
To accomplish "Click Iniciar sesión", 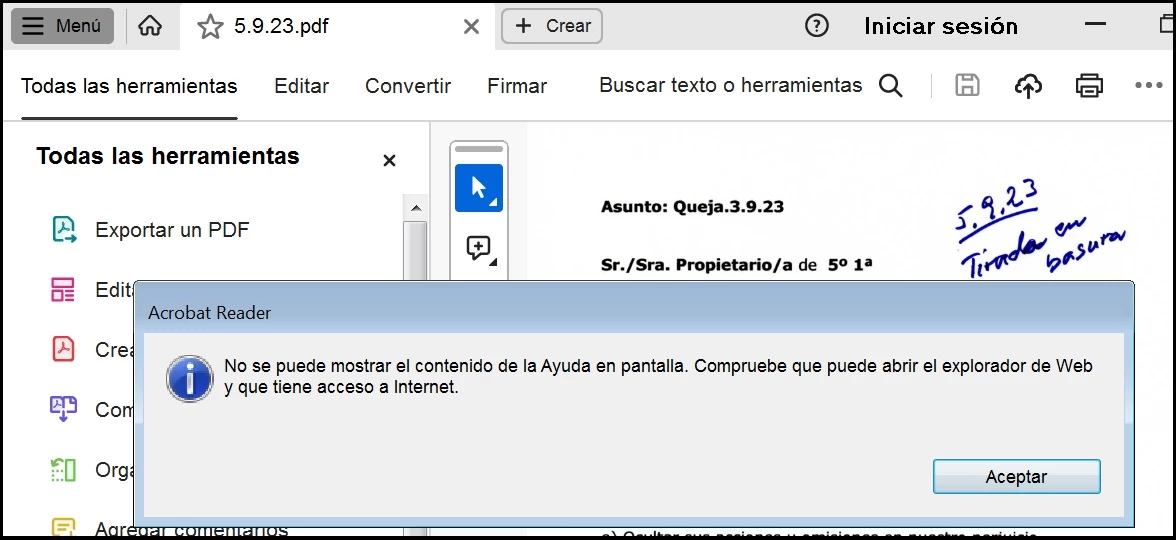I will point(940,26).
